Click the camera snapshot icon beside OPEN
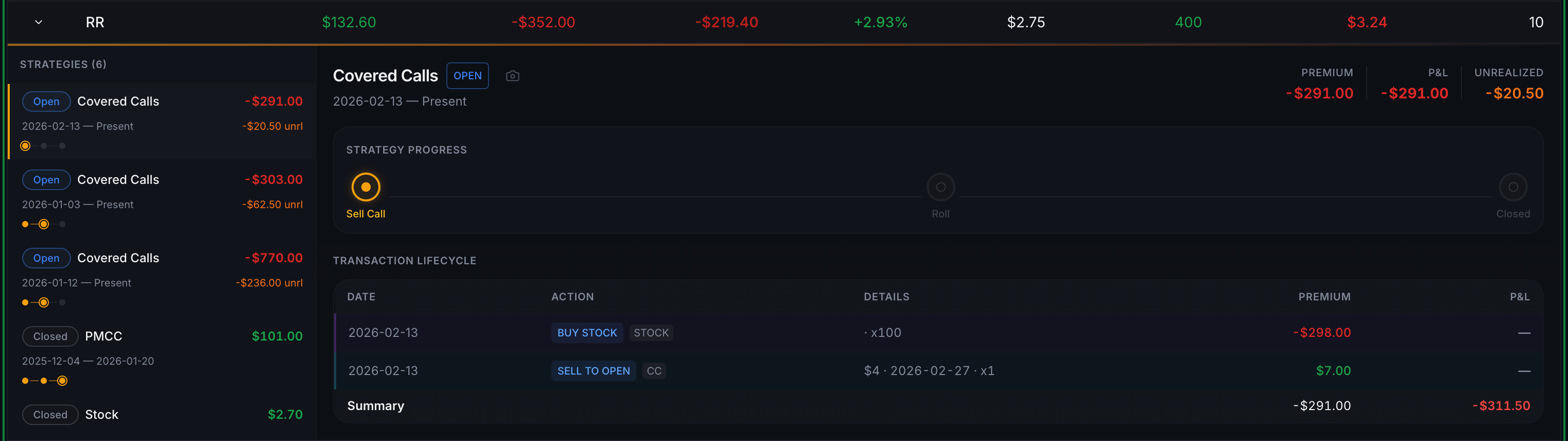Image resolution: width=1568 pixels, height=441 pixels. (513, 76)
